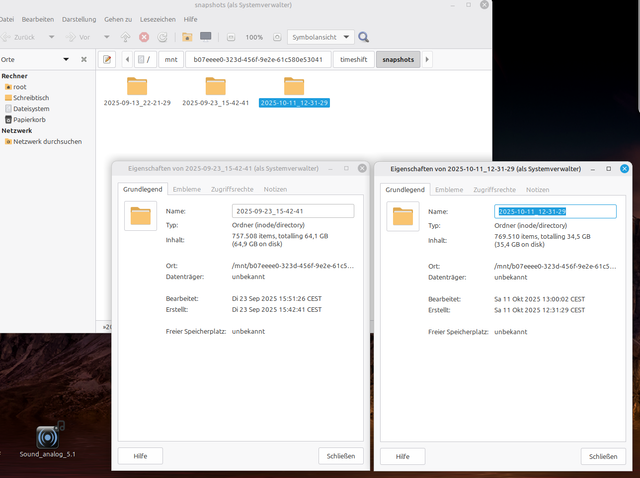Close the 2025-10-11 properties window
The height and width of the screenshot is (478, 640).
pos(624,169)
